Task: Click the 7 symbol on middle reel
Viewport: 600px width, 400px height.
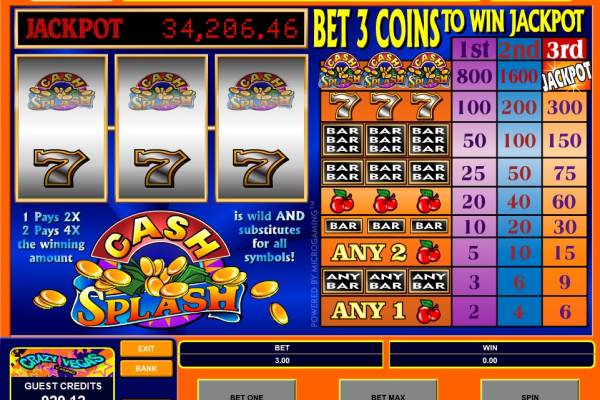Action: coord(161,168)
